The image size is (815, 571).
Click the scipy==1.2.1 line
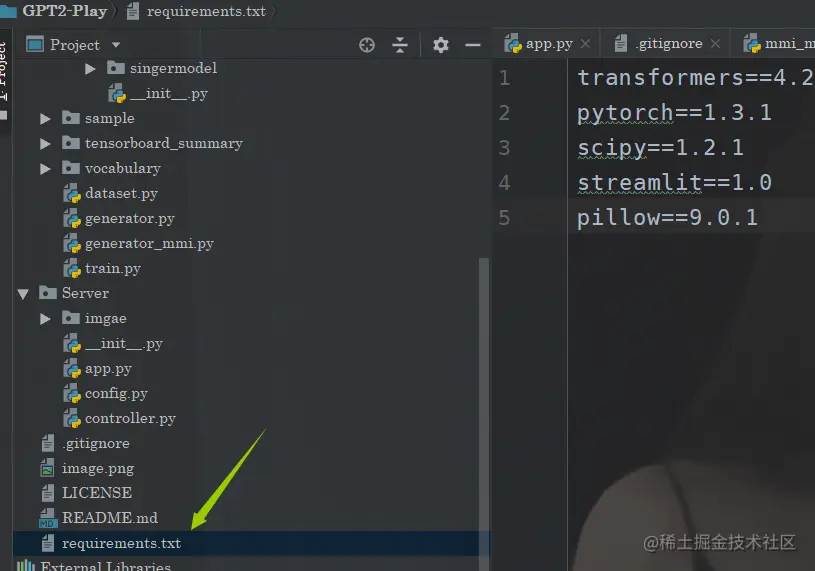coord(660,148)
